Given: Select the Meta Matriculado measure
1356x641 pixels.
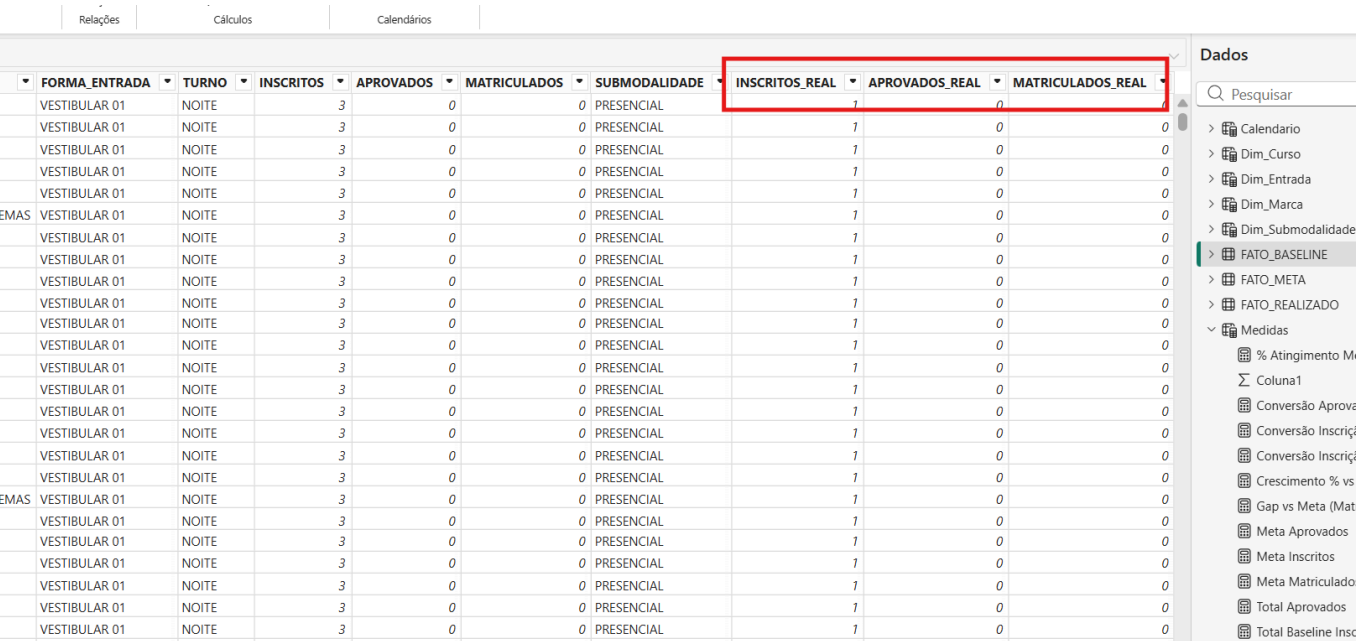Looking at the screenshot, I should 1306,582.
